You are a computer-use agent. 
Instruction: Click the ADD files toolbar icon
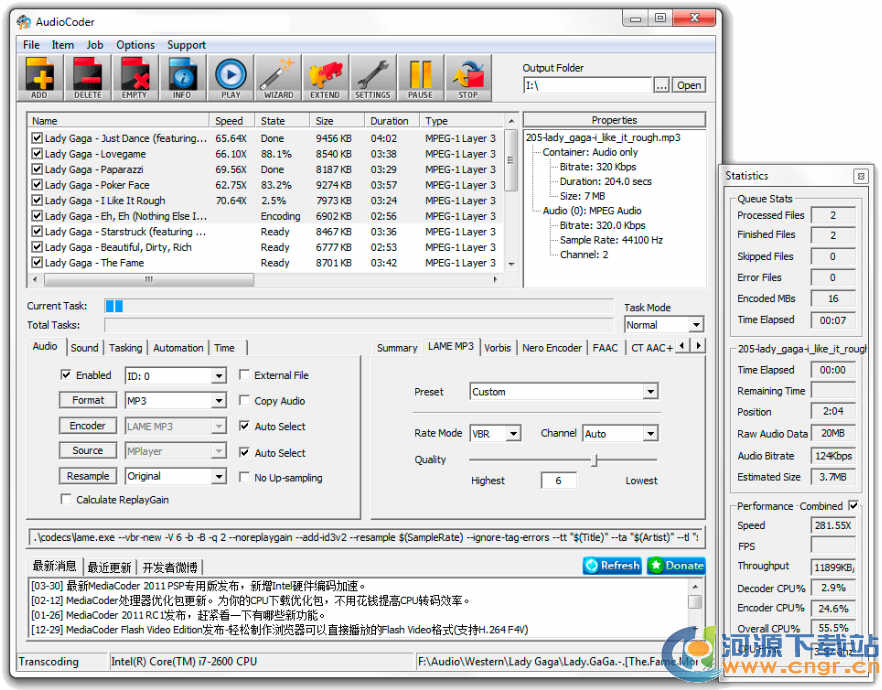[40, 78]
